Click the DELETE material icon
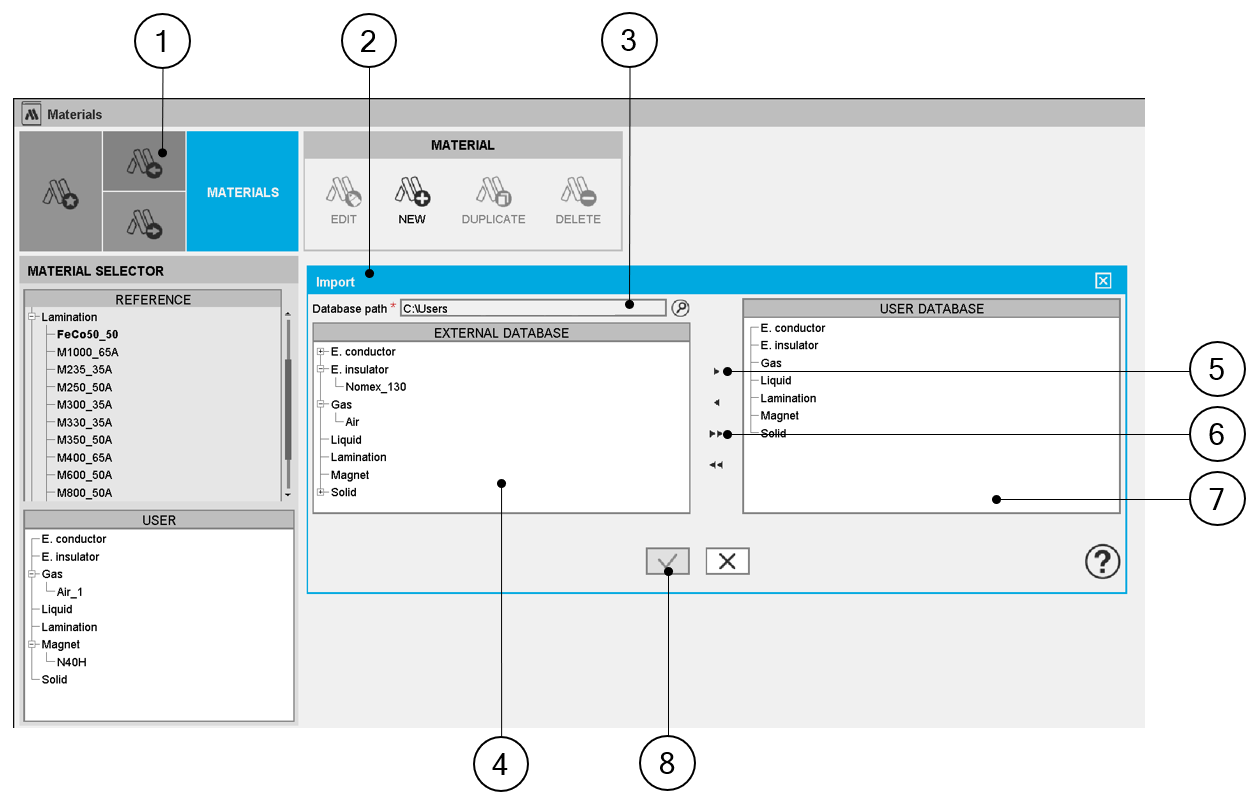 (x=578, y=199)
